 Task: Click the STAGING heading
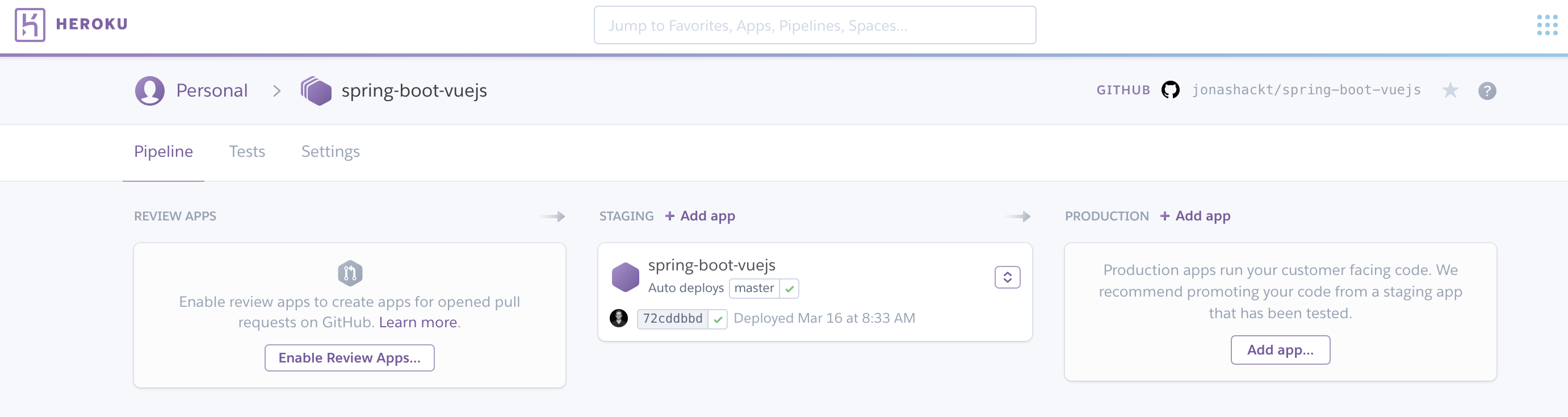pos(626,216)
